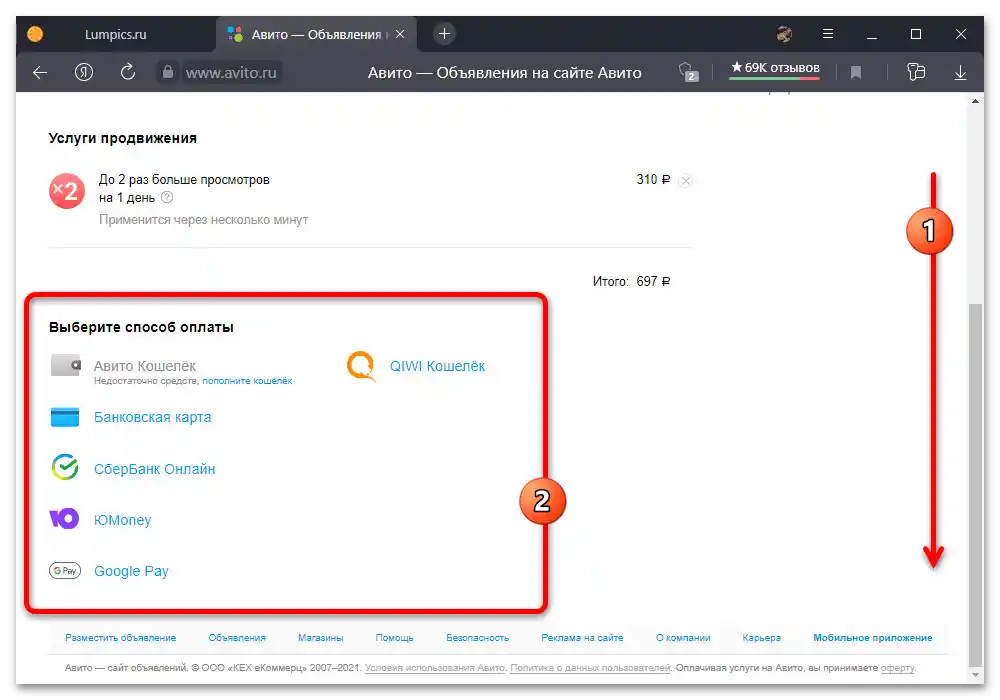1000x700 pixels.
Task: Choose ЮMoney payment method
Action: tap(122, 520)
